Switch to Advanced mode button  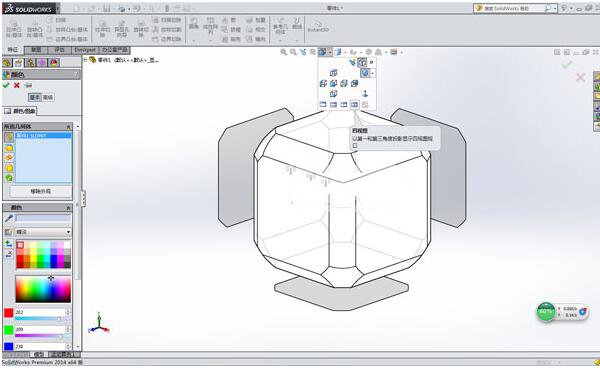click(48, 98)
